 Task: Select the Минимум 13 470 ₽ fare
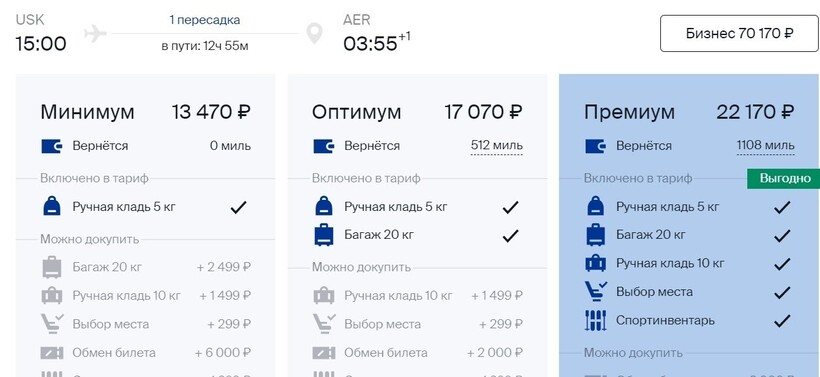145,112
